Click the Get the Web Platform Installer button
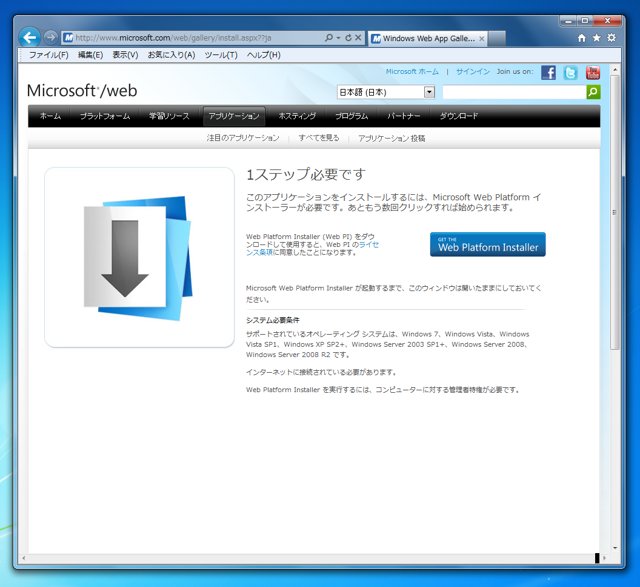Image resolution: width=640 pixels, height=587 pixels. (488, 245)
